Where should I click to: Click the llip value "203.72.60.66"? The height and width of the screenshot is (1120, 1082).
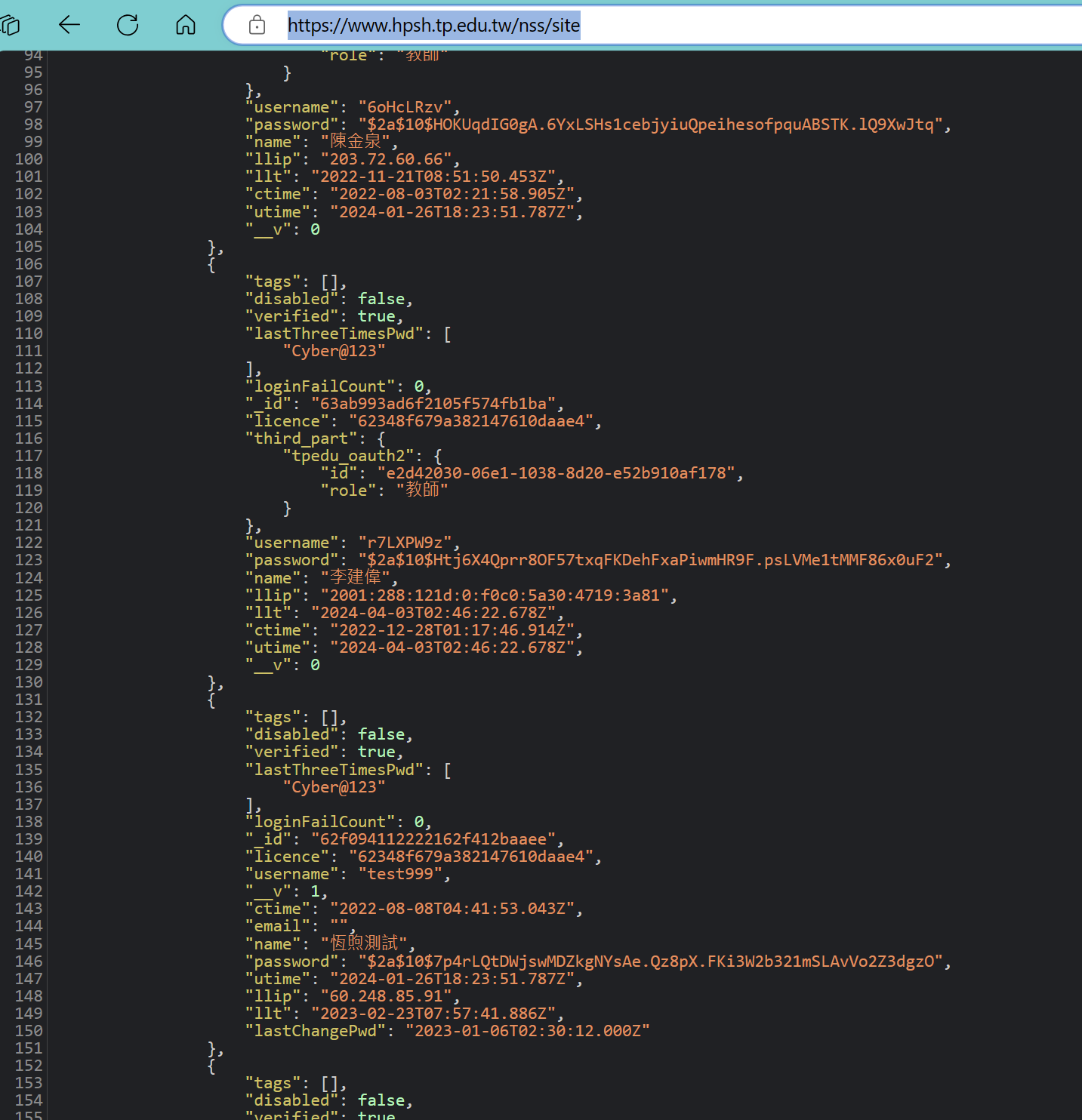(386, 159)
